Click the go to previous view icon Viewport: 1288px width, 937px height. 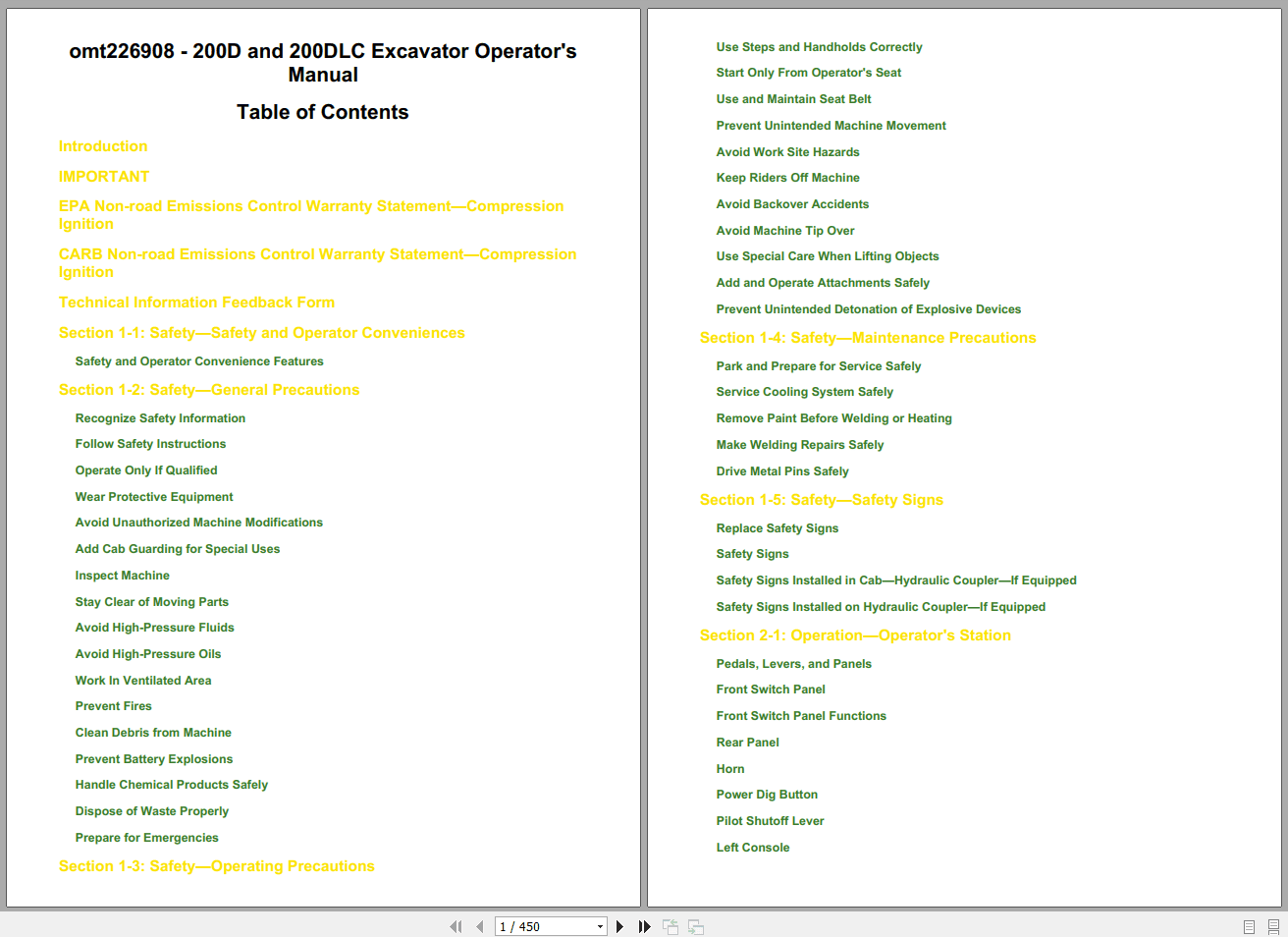click(x=671, y=926)
